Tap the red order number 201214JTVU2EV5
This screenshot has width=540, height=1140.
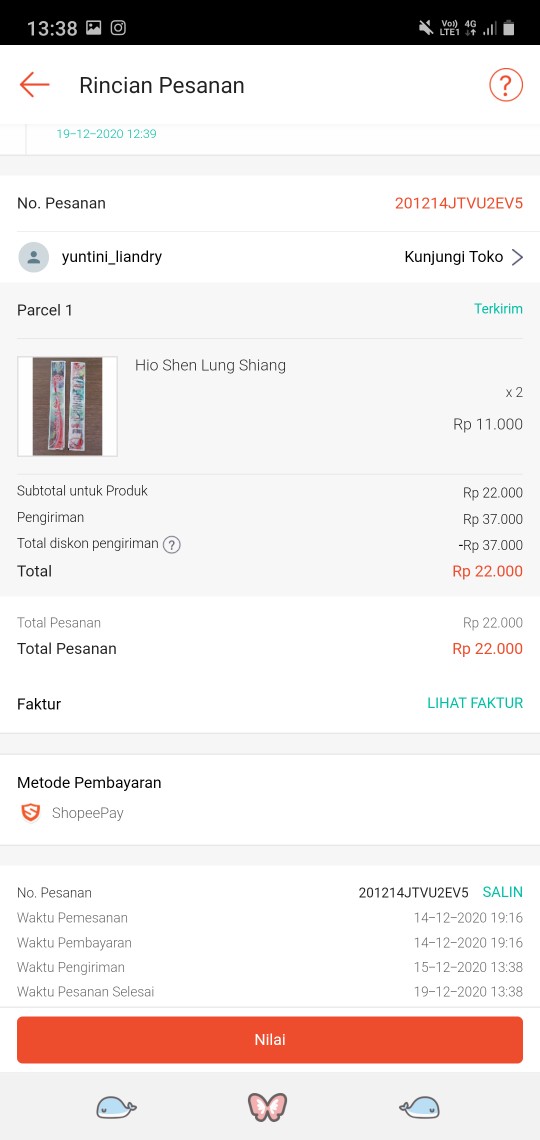tap(459, 203)
